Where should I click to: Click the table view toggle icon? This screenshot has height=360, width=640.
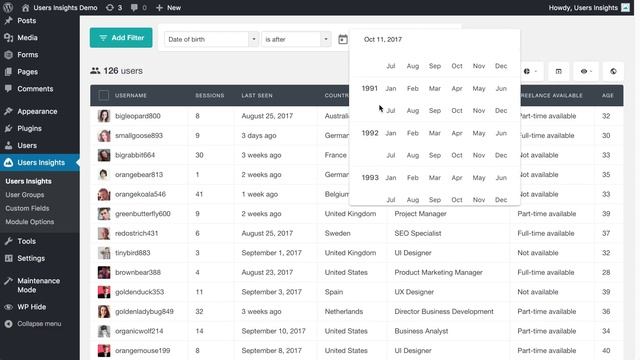(x=558, y=71)
